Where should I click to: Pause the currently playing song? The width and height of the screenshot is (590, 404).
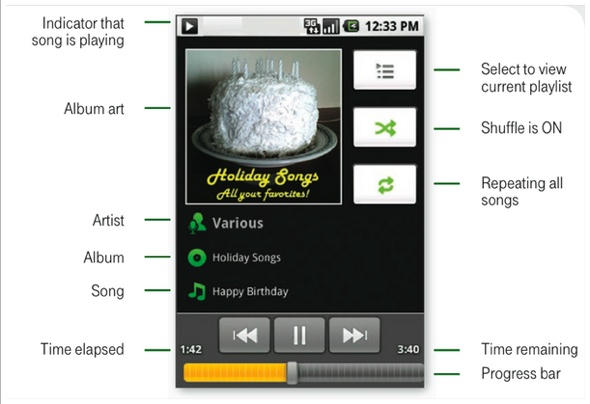click(299, 335)
